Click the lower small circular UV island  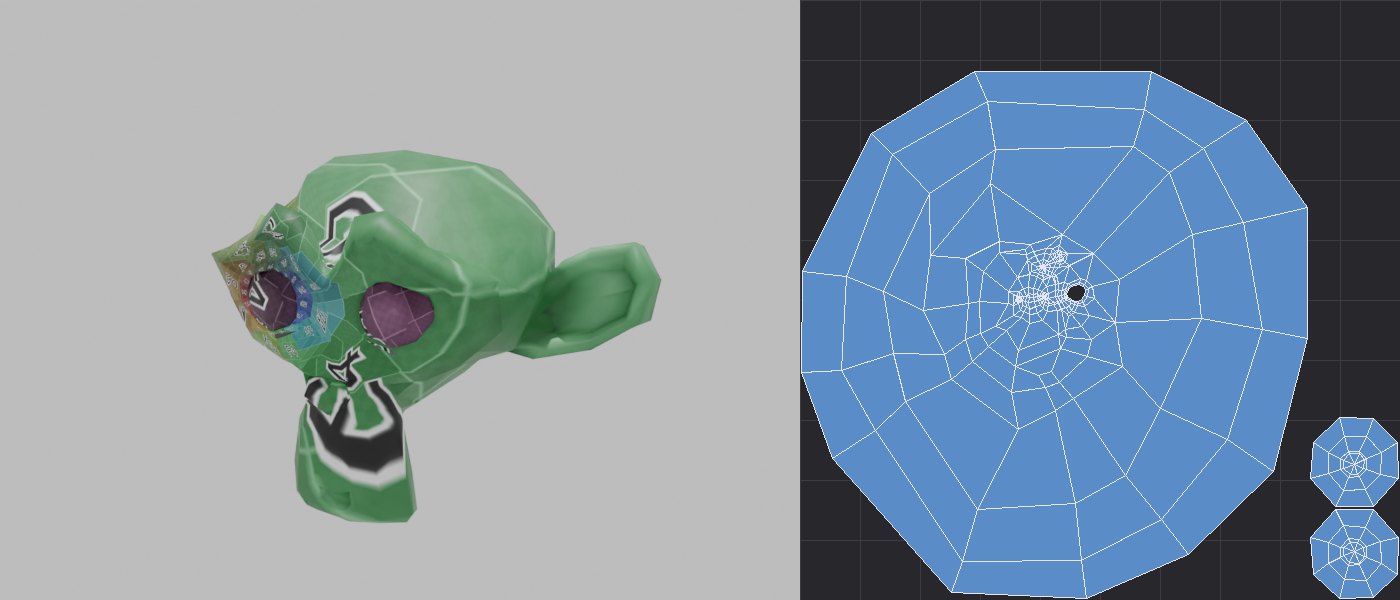coord(1353,553)
